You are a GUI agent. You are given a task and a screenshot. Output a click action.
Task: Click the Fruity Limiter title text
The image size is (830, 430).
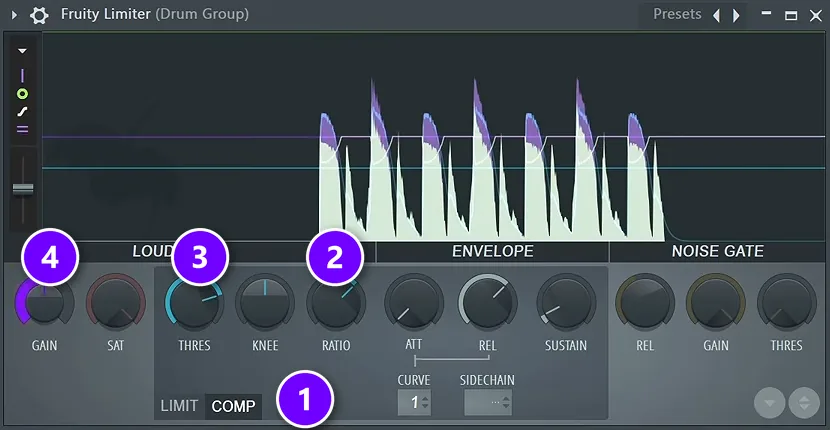[106, 14]
